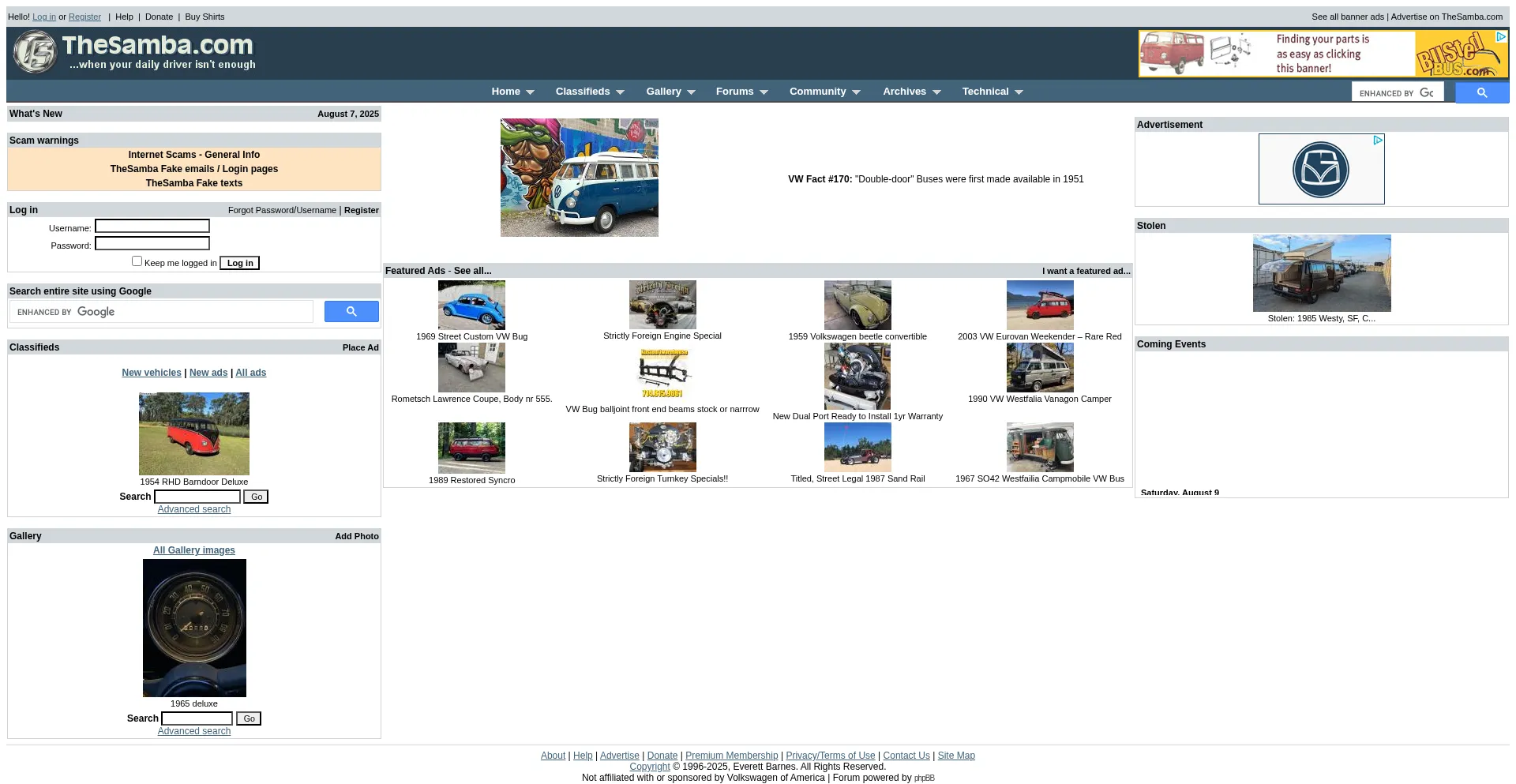Click the blue search button in sidebar Google search

coord(351,311)
